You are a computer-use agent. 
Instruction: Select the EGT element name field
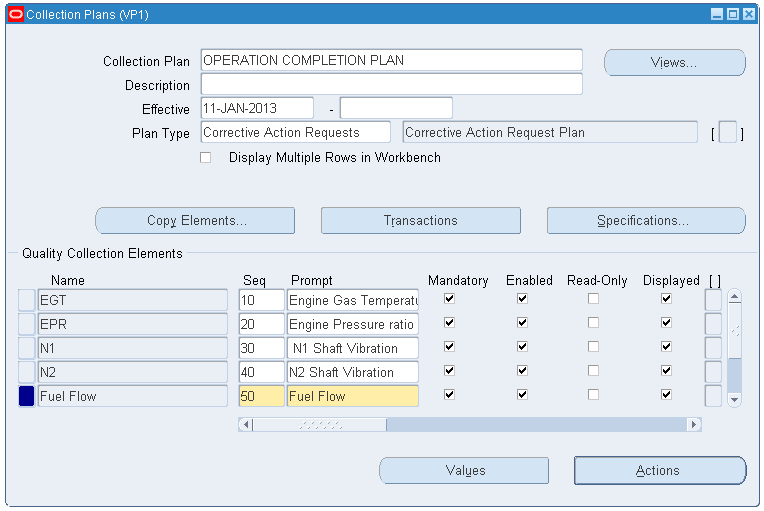point(133,300)
